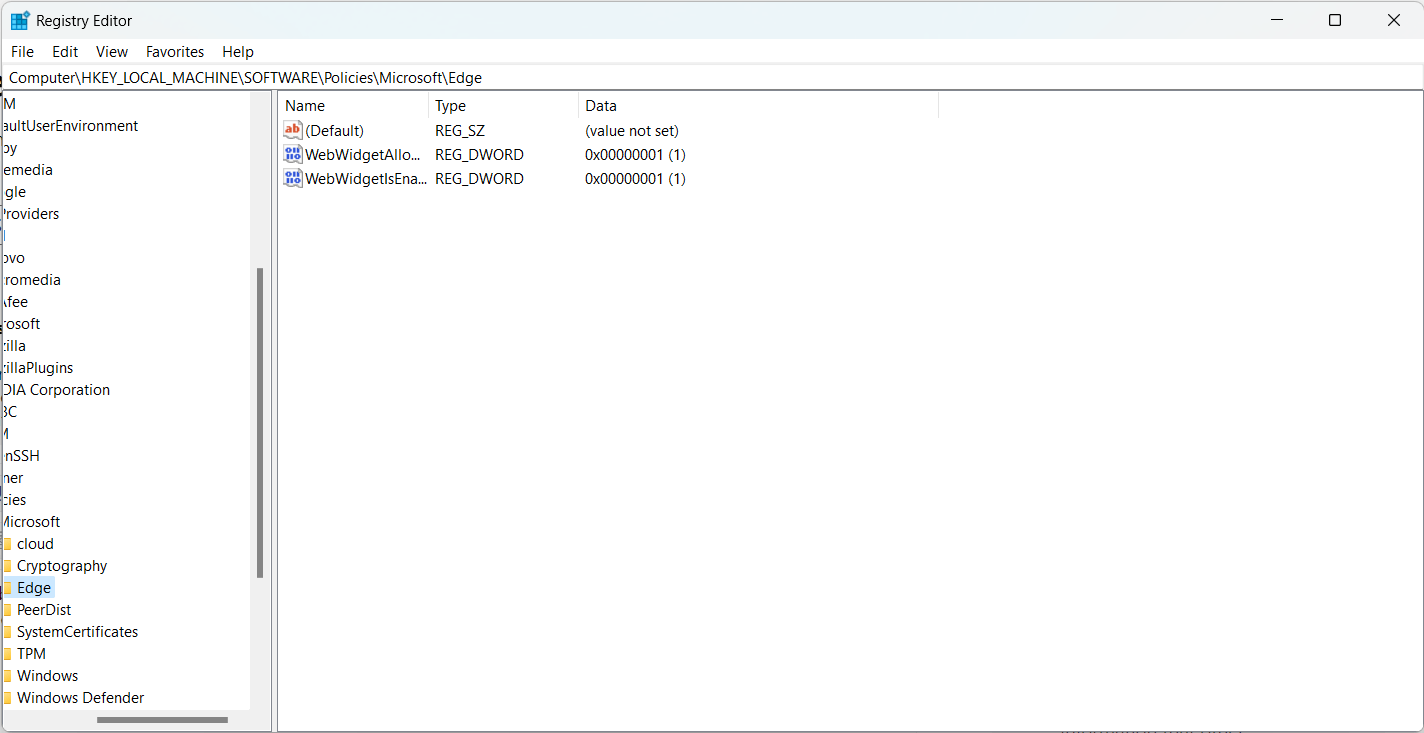Select the aultUserEnvironment key in tree
The height and width of the screenshot is (733, 1424).
69,126
